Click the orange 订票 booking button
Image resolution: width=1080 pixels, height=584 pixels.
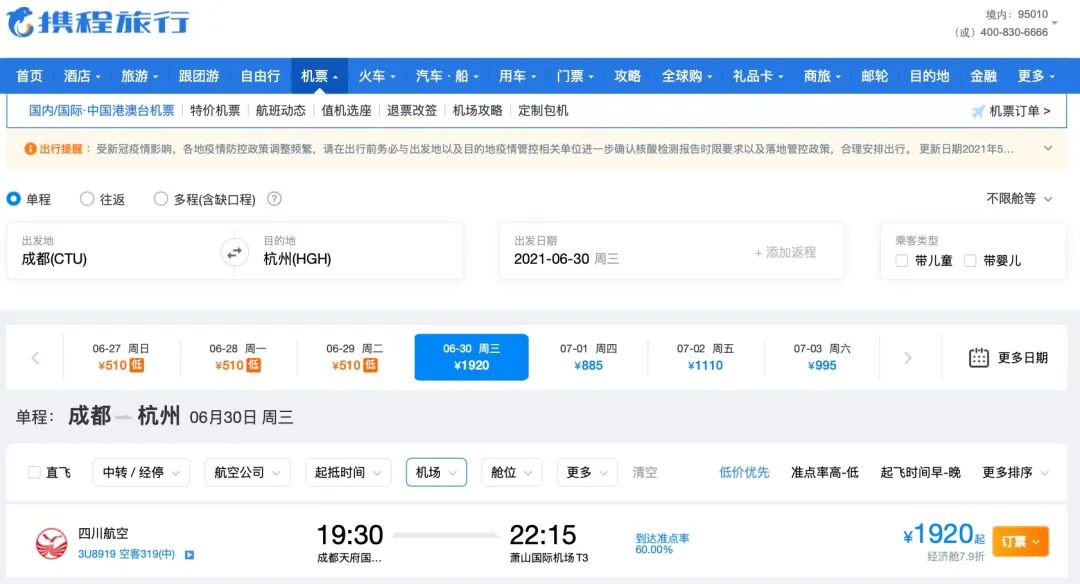click(1020, 539)
